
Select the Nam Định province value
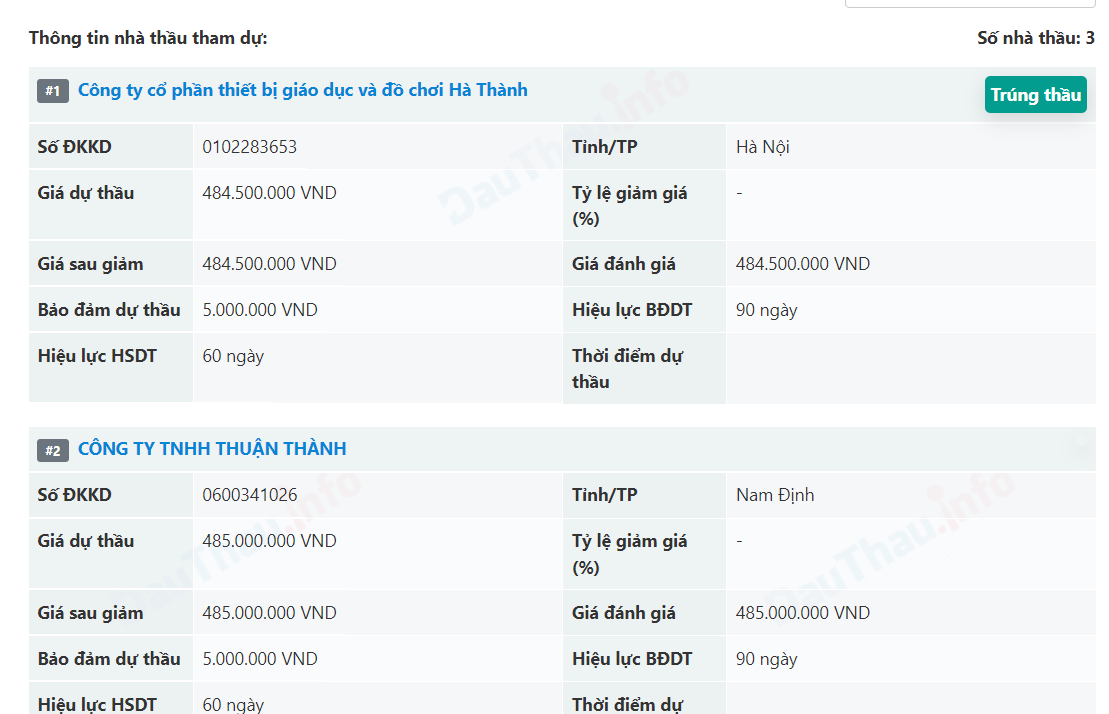775,495
